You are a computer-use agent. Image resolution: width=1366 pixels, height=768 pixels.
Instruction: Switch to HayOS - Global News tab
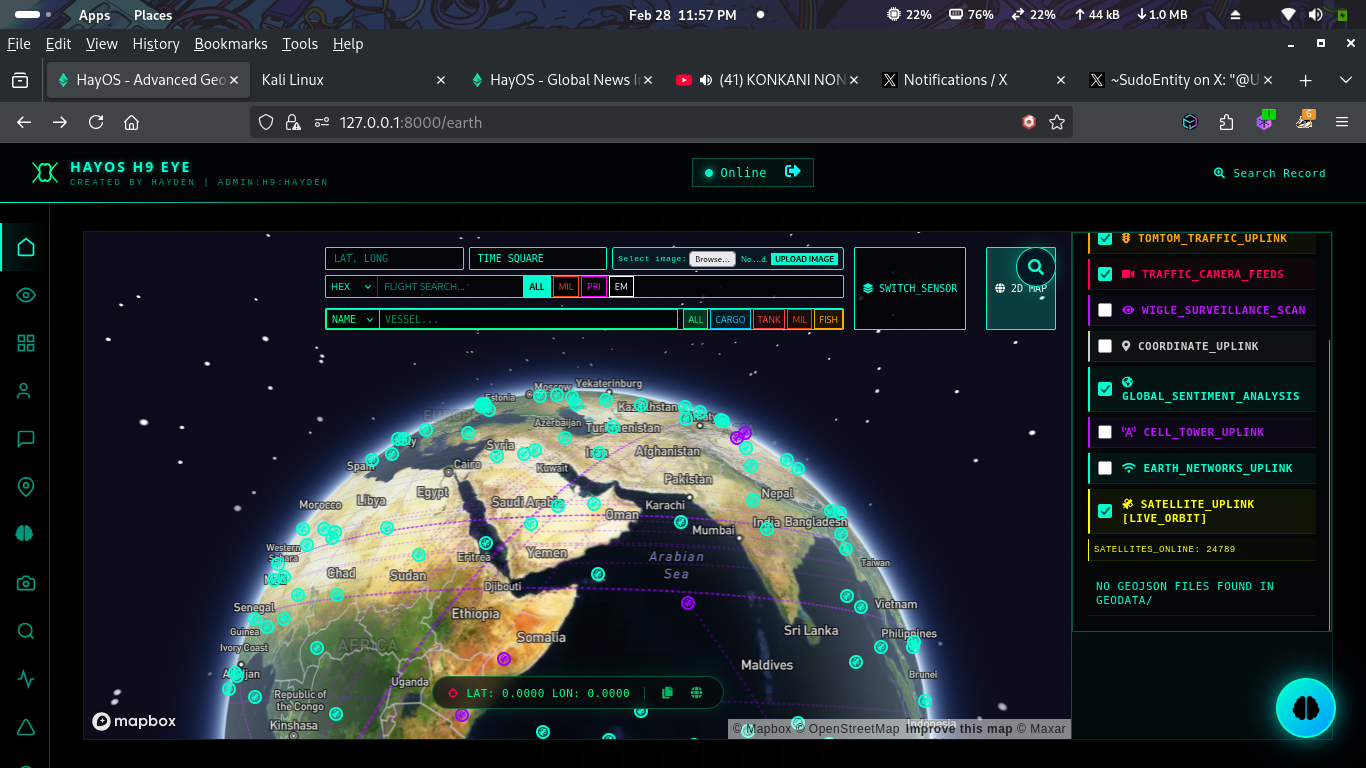coord(562,80)
